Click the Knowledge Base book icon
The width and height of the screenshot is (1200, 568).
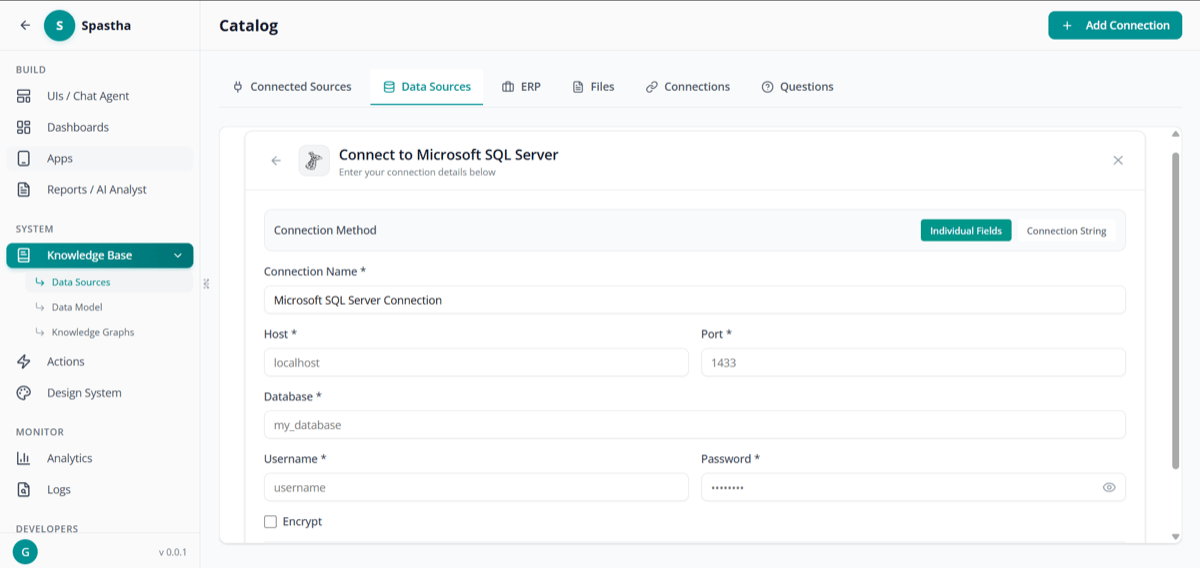(24, 255)
